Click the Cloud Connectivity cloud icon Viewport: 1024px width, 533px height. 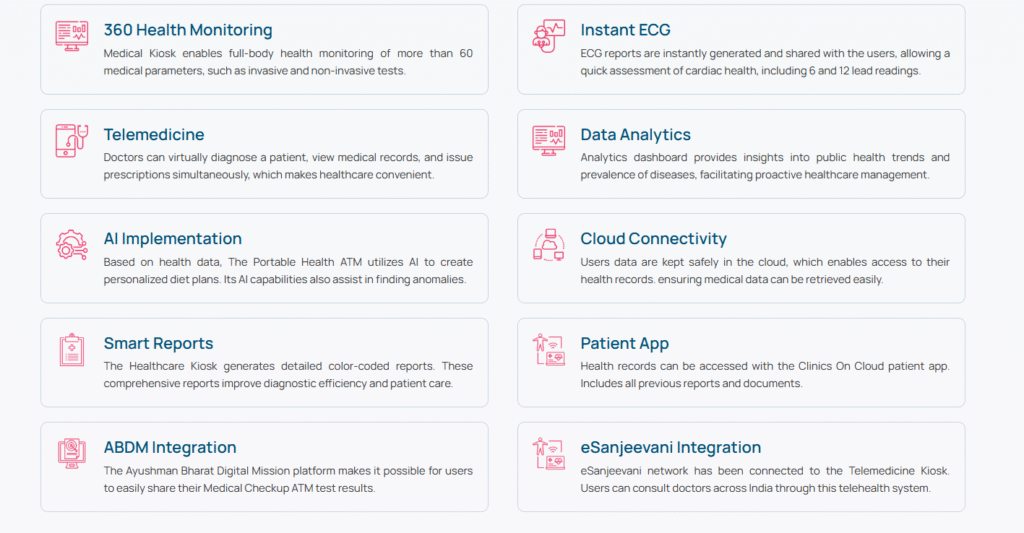click(x=548, y=244)
